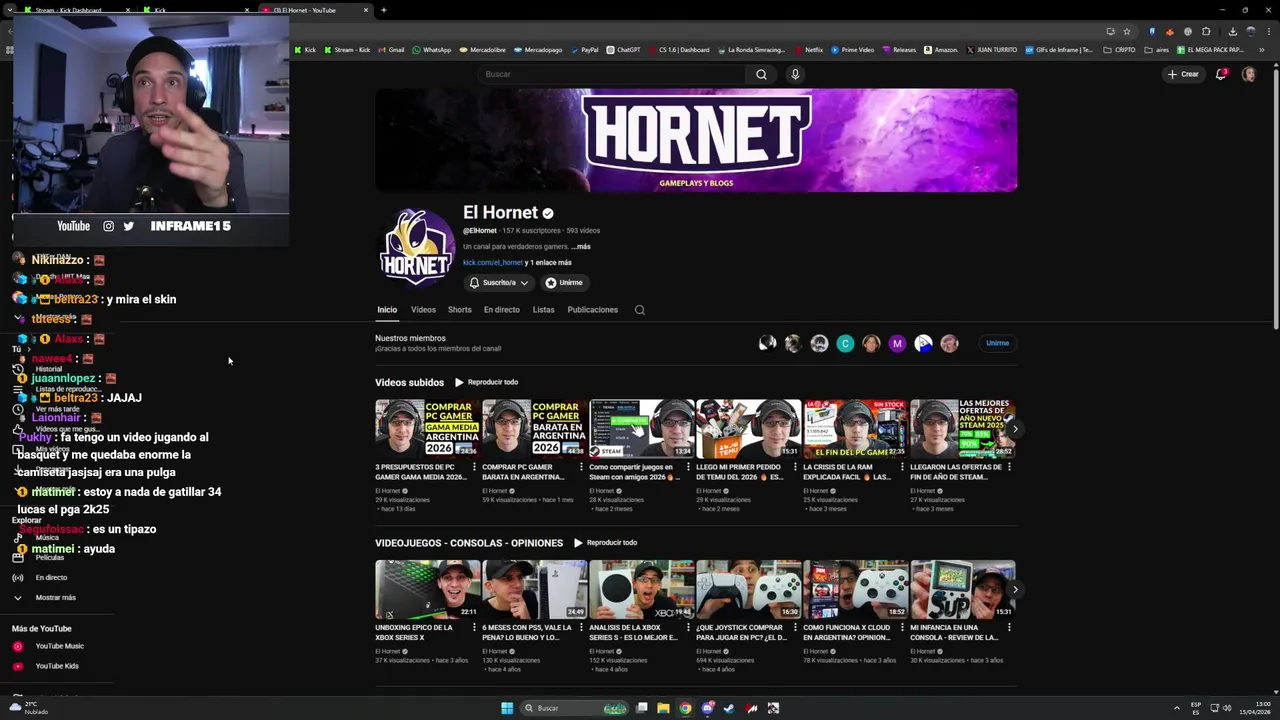Screen dimensions: 1280x720
Task: Click into the Buscar search field
Action: click(x=612, y=74)
